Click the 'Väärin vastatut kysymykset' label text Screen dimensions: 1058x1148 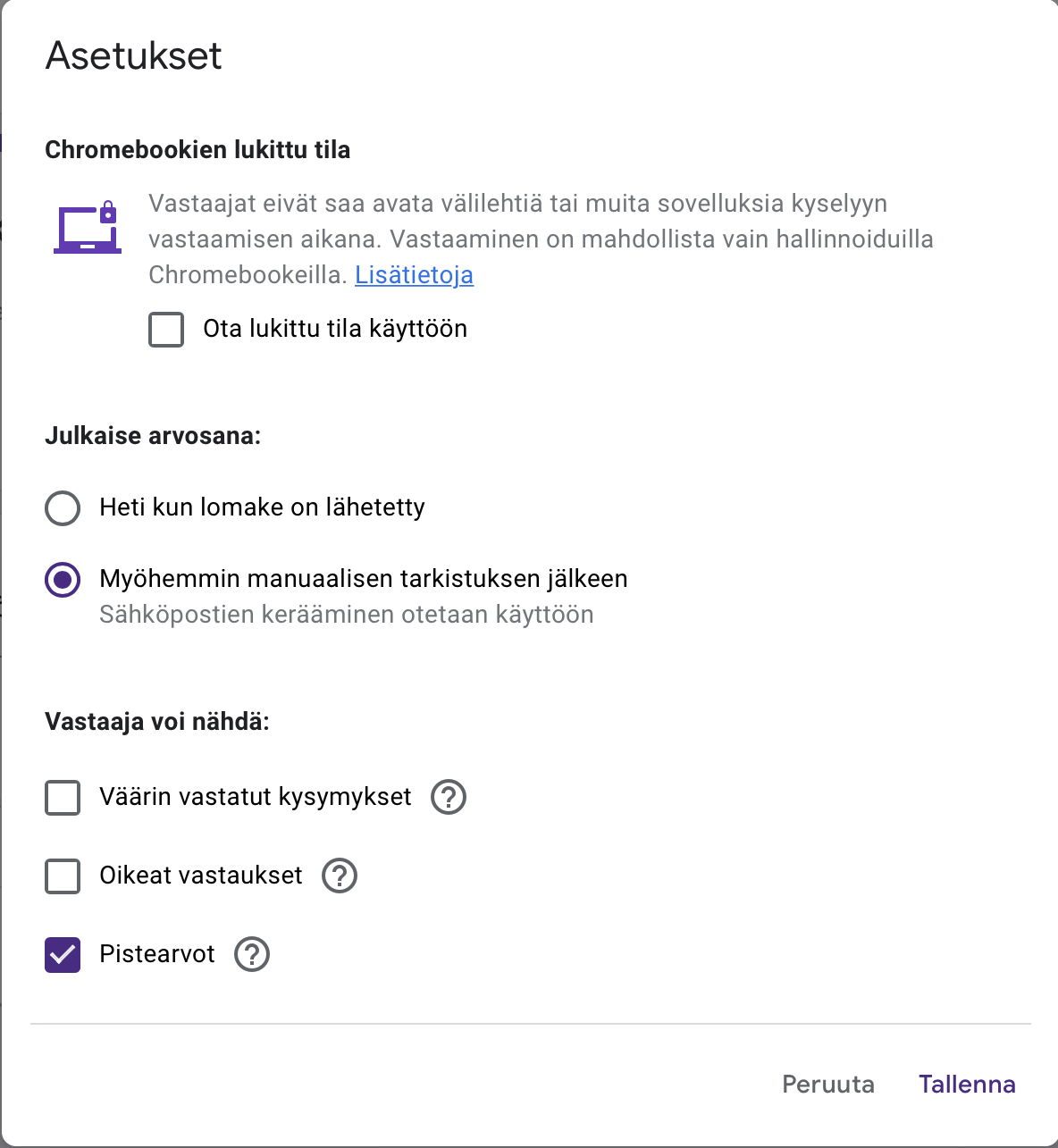tap(256, 797)
